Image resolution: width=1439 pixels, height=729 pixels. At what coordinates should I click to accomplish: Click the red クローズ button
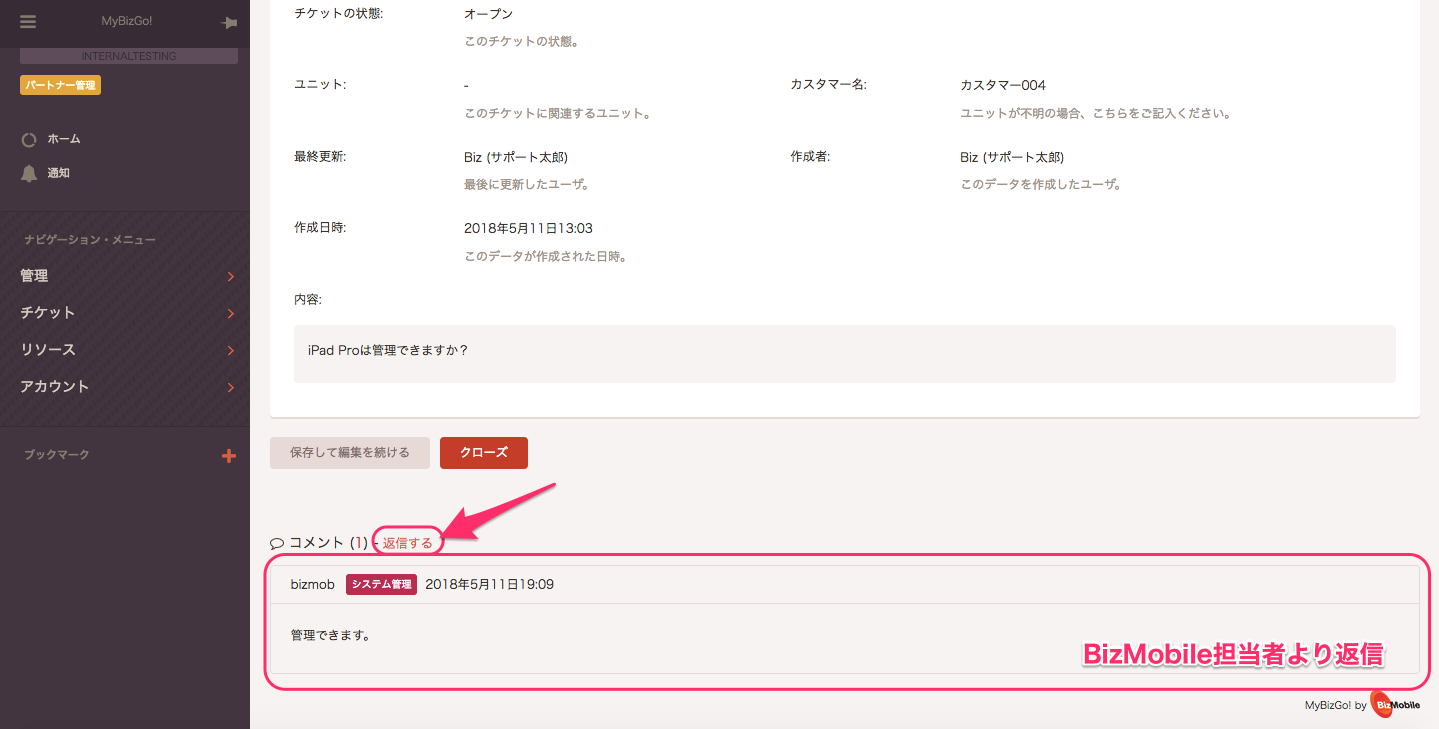click(x=484, y=452)
